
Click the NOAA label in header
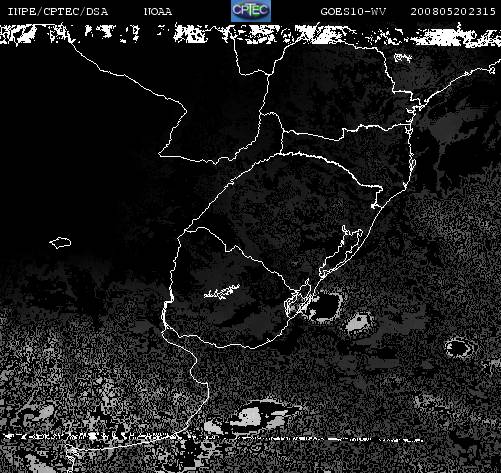[x=158, y=12]
